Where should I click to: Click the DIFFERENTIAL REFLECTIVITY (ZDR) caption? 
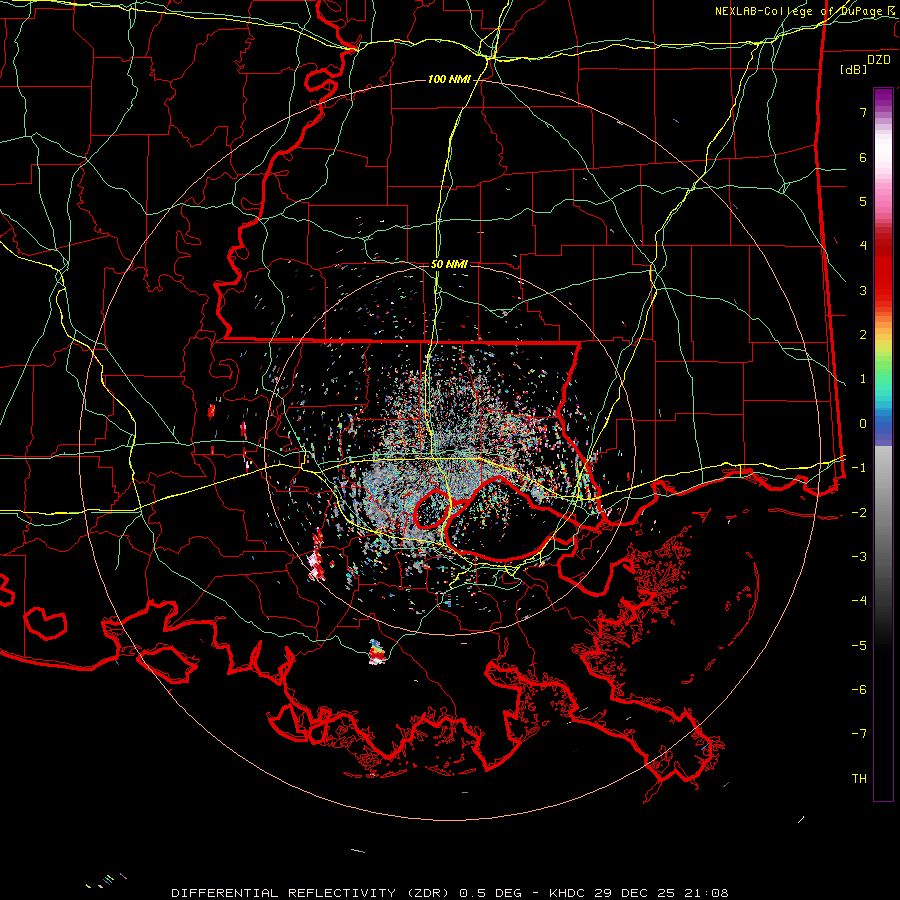[x=313, y=893]
